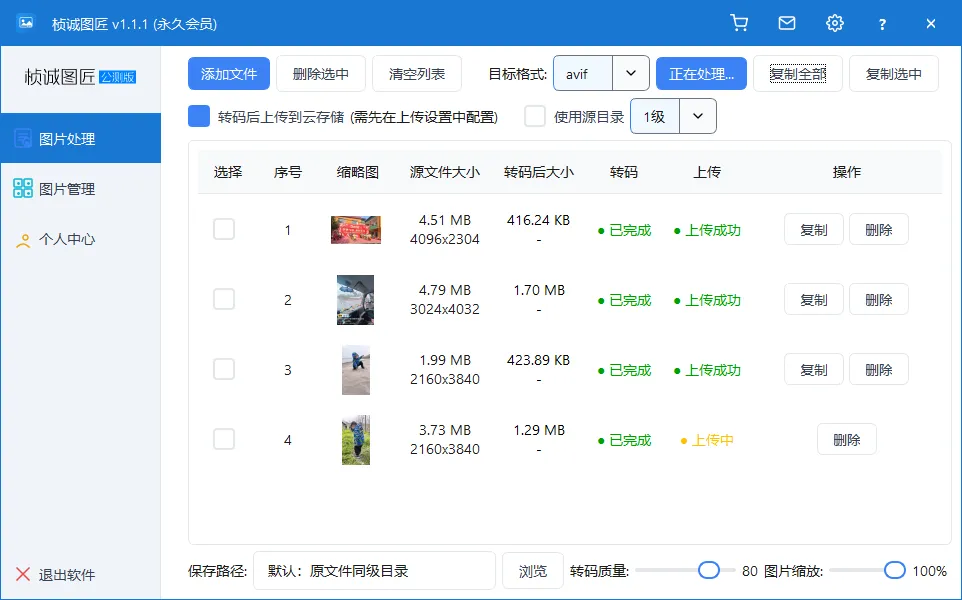Click the thumbnail of row 2
Screen dimensions: 962x600
coord(356,299)
